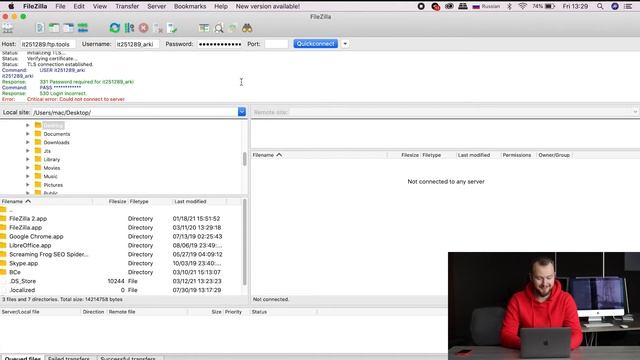Click the 'New version available!' menu

(x=268, y=6)
